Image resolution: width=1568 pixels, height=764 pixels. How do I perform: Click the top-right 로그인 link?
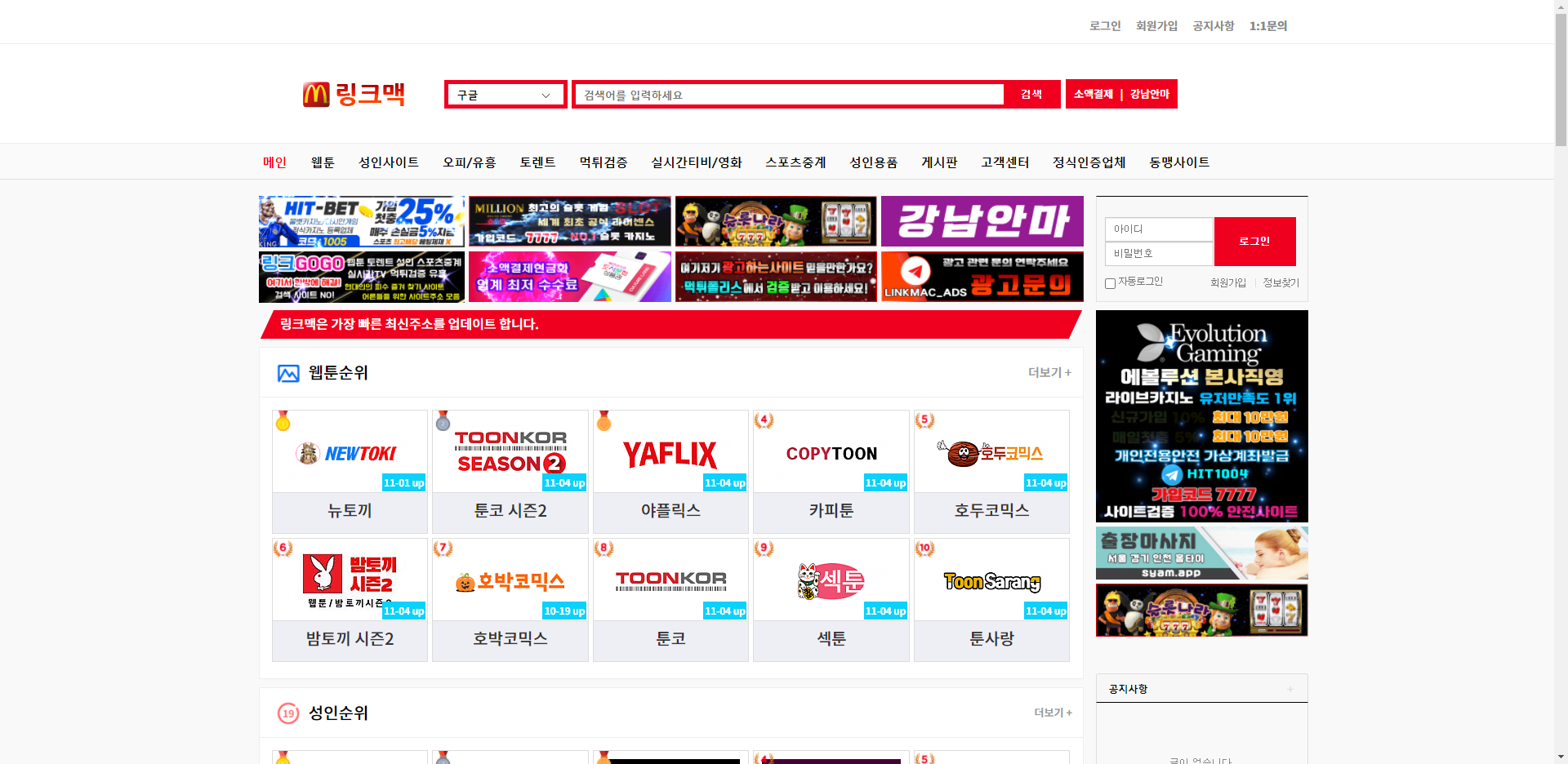(x=1105, y=26)
